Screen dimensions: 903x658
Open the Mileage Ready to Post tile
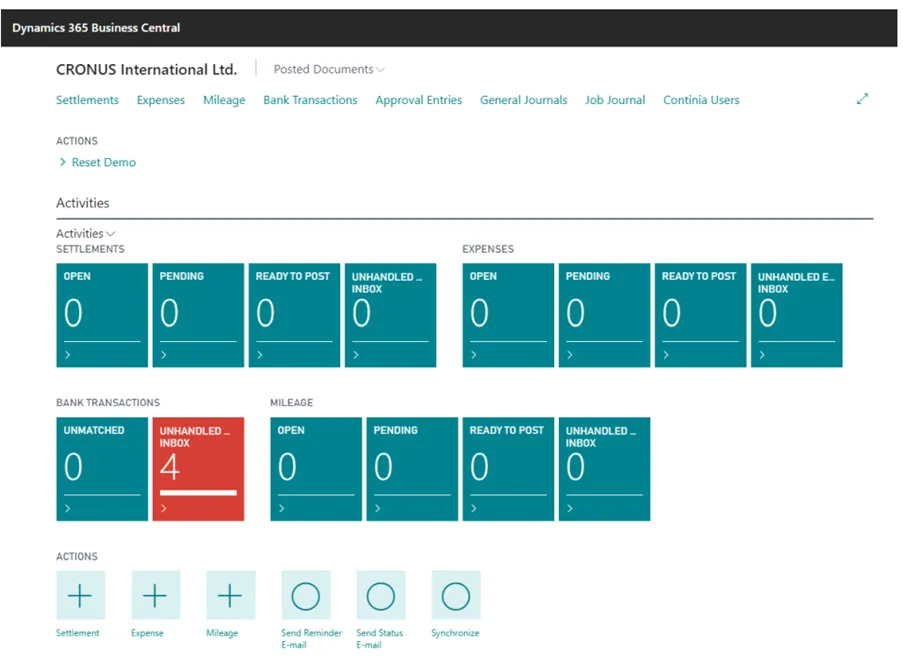pos(509,469)
